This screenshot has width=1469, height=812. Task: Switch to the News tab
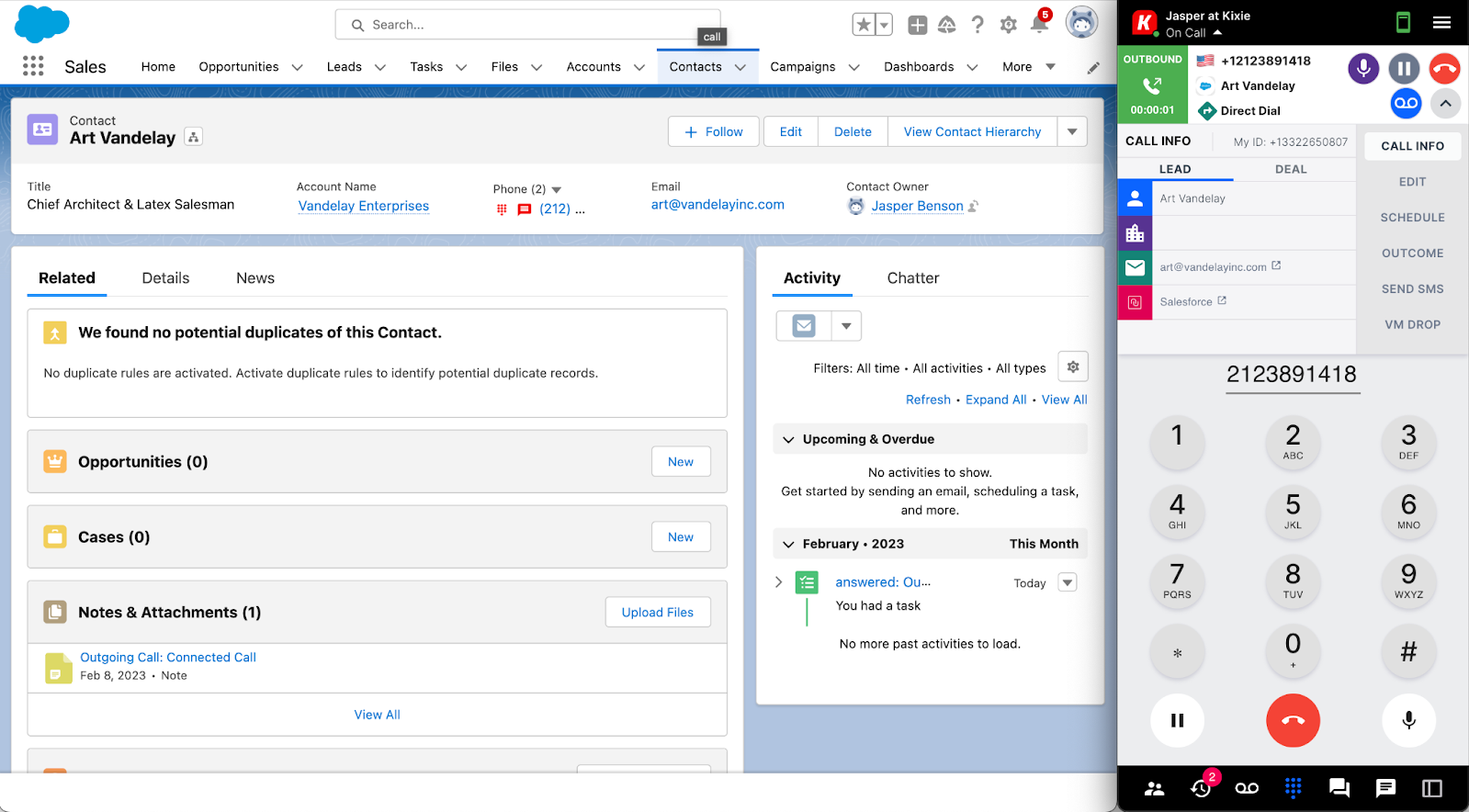tap(255, 278)
